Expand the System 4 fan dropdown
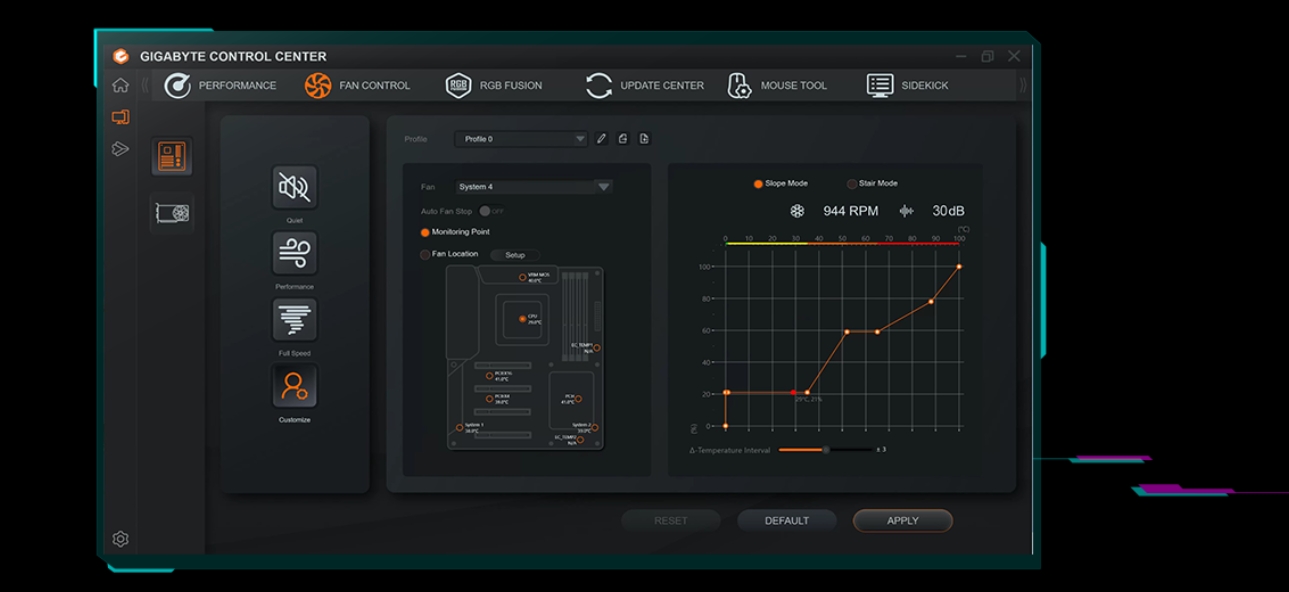1289x592 pixels. tap(534, 187)
